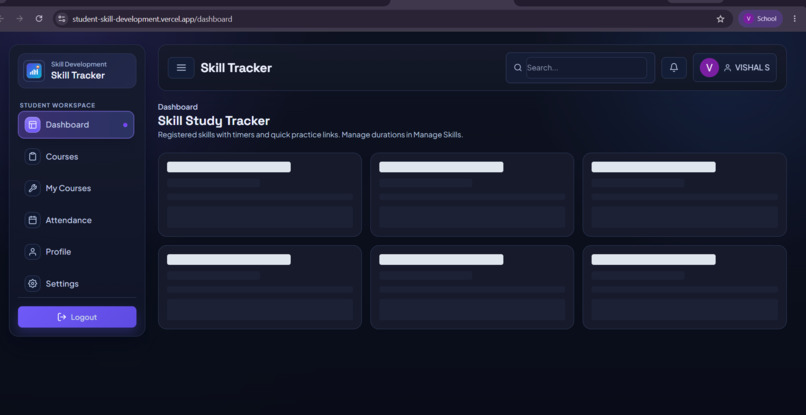Click the magnifier search icon
The image size is (806, 415).
(518, 68)
